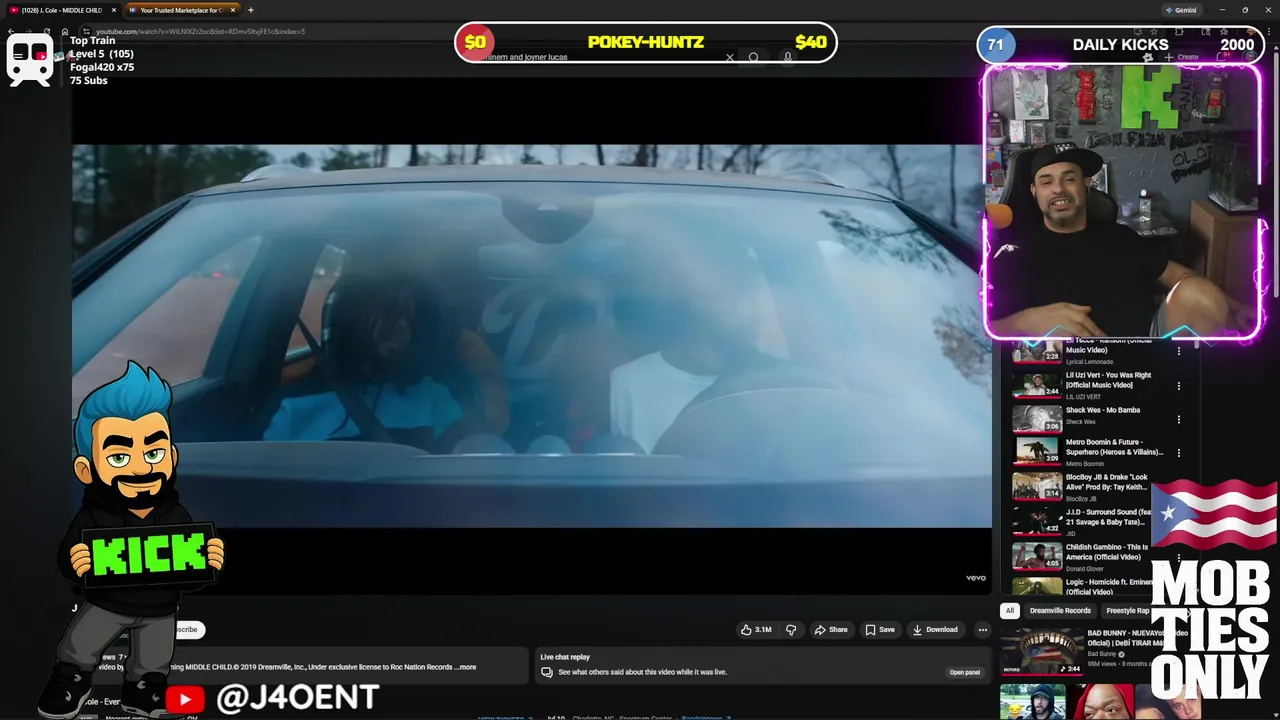Click Childish Gambino This Is America thumbnail
Viewport: 1280px width, 720px height.
point(1037,556)
